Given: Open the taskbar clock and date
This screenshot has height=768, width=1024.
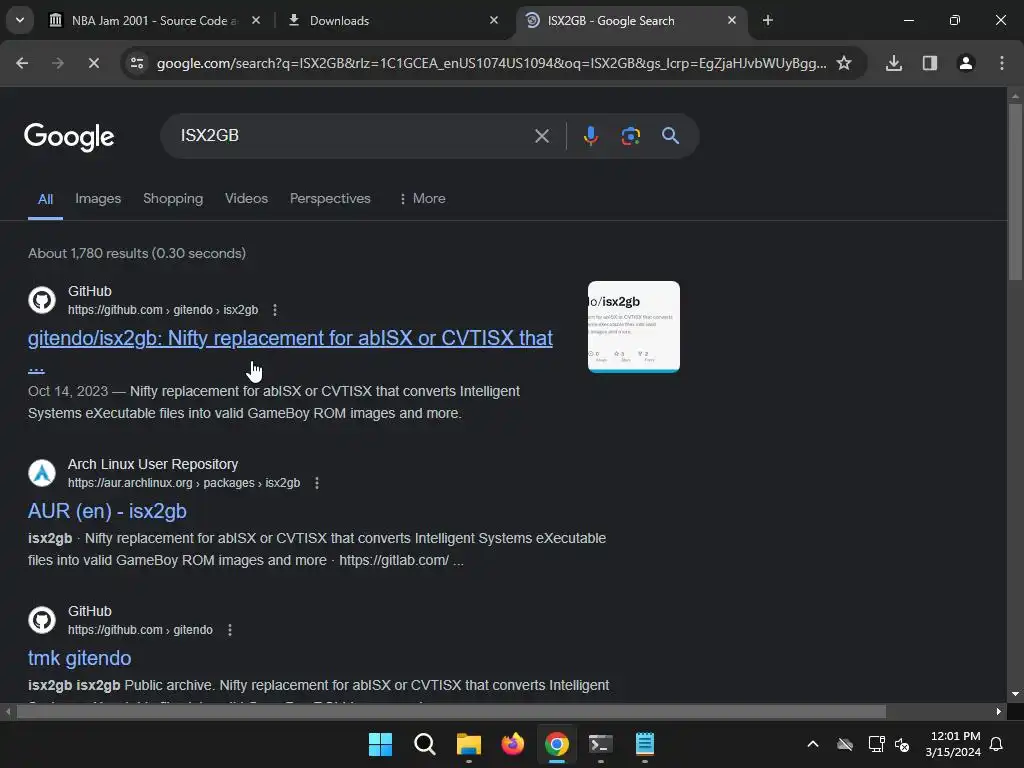Looking at the screenshot, I should [x=953, y=744].
